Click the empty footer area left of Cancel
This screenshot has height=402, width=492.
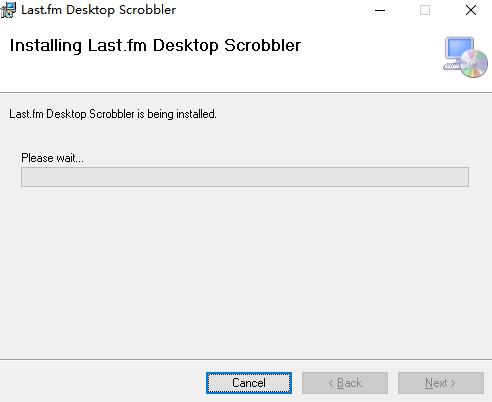[102, 383]
